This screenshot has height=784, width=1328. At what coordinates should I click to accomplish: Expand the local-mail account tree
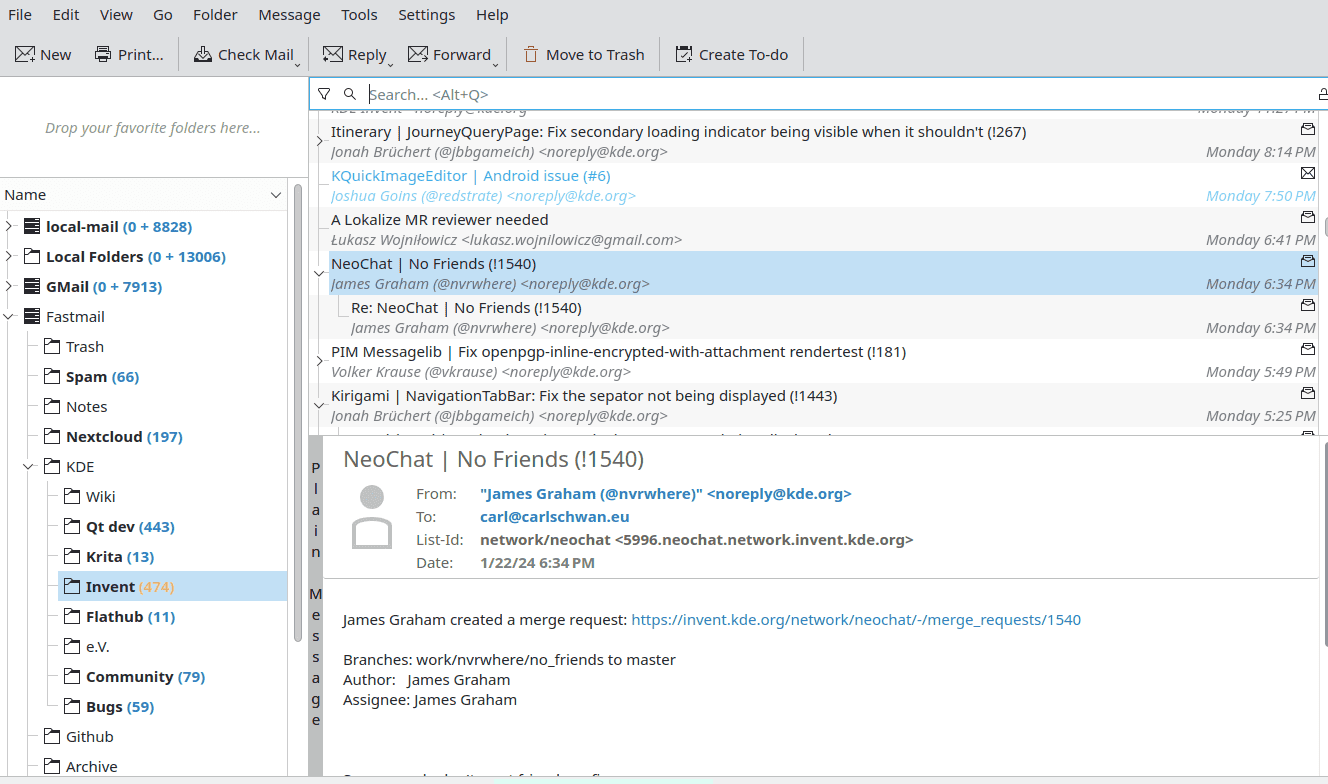[x=9, y=226]
